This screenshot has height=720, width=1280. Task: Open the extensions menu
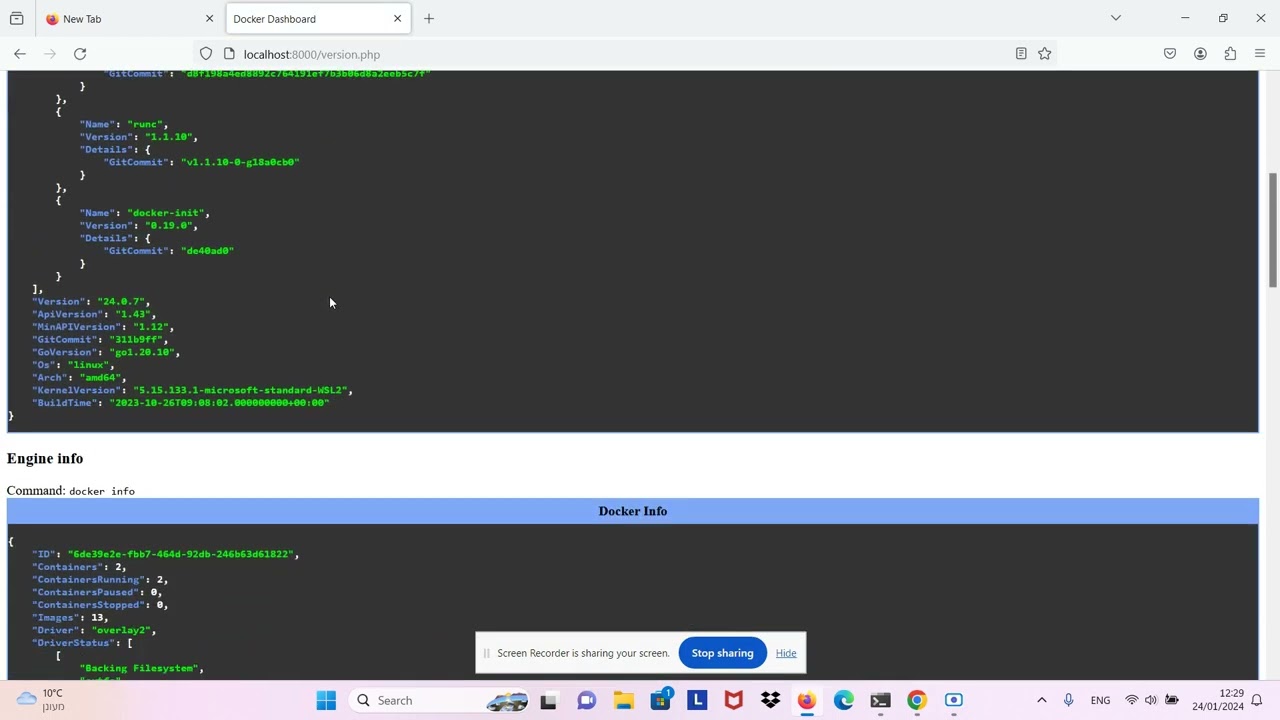(1230, 54)
